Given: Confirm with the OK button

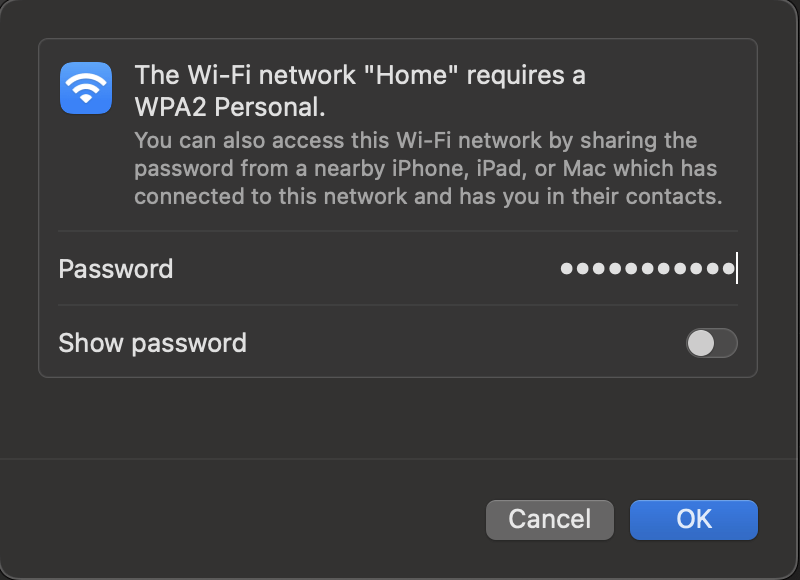Looking at the screenshot, I should 693,519.
